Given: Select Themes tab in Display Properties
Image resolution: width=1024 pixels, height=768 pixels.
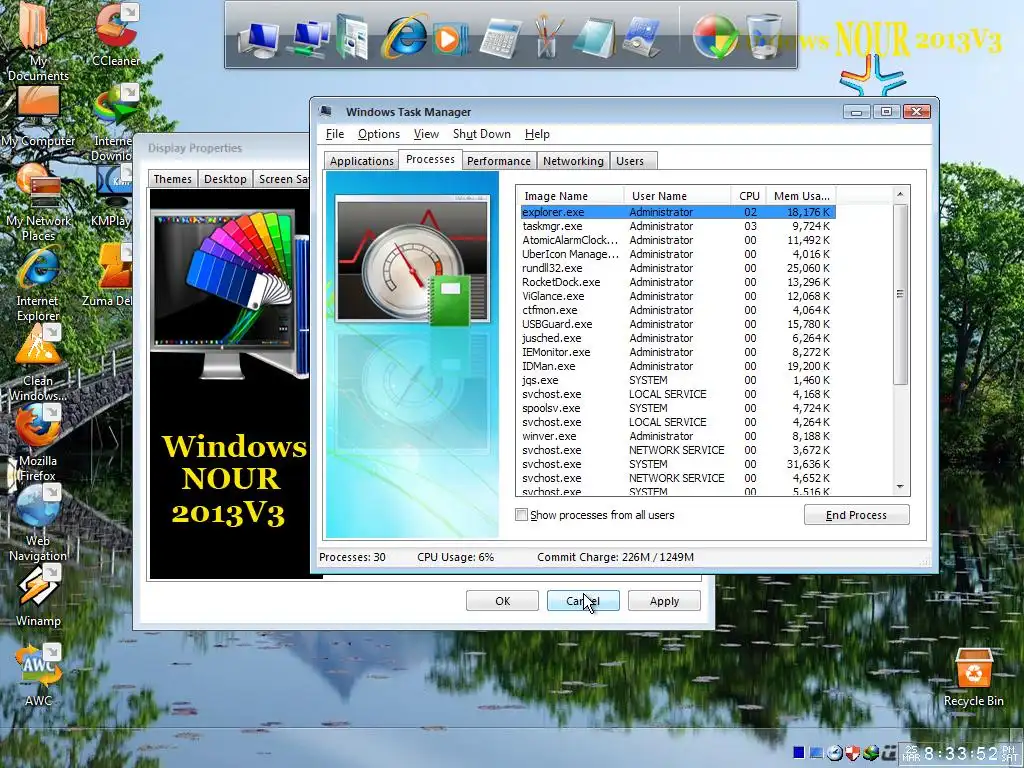Looking at the screenshot, I should click(x=172, y=179).
